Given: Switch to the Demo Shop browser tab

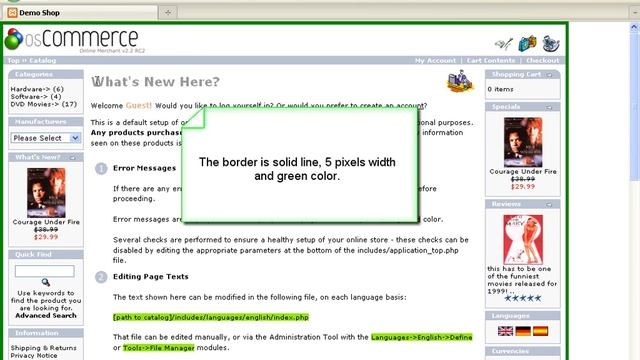Looking at the screenshot, I should tap(80, 13).
